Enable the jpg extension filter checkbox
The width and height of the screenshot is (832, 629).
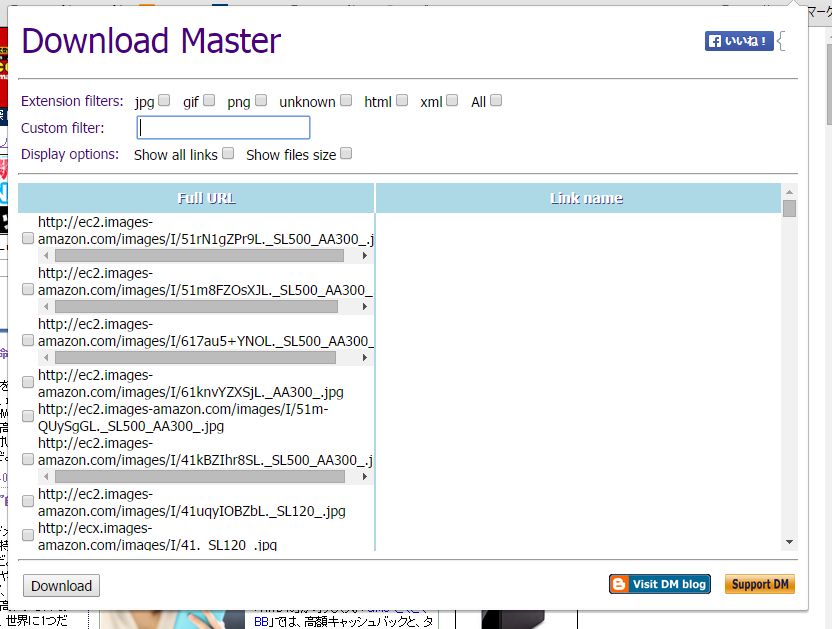pos(164,100)
